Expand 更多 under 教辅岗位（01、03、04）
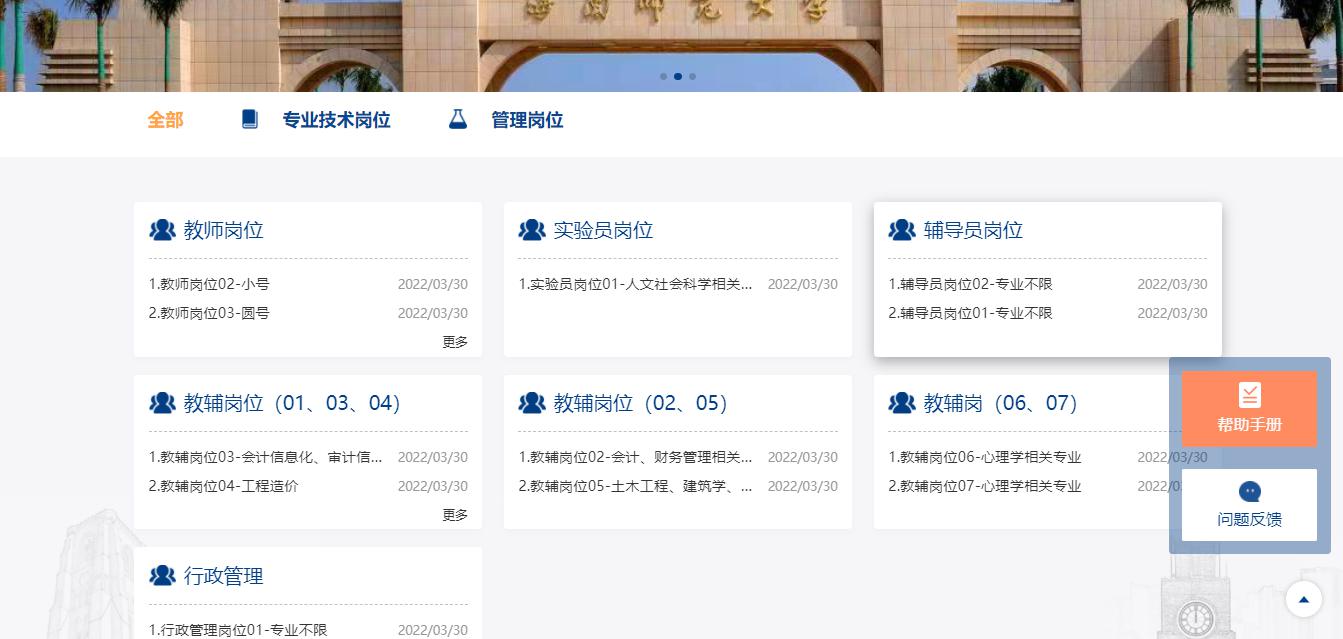1343x639 pixels. coord(455,514)
